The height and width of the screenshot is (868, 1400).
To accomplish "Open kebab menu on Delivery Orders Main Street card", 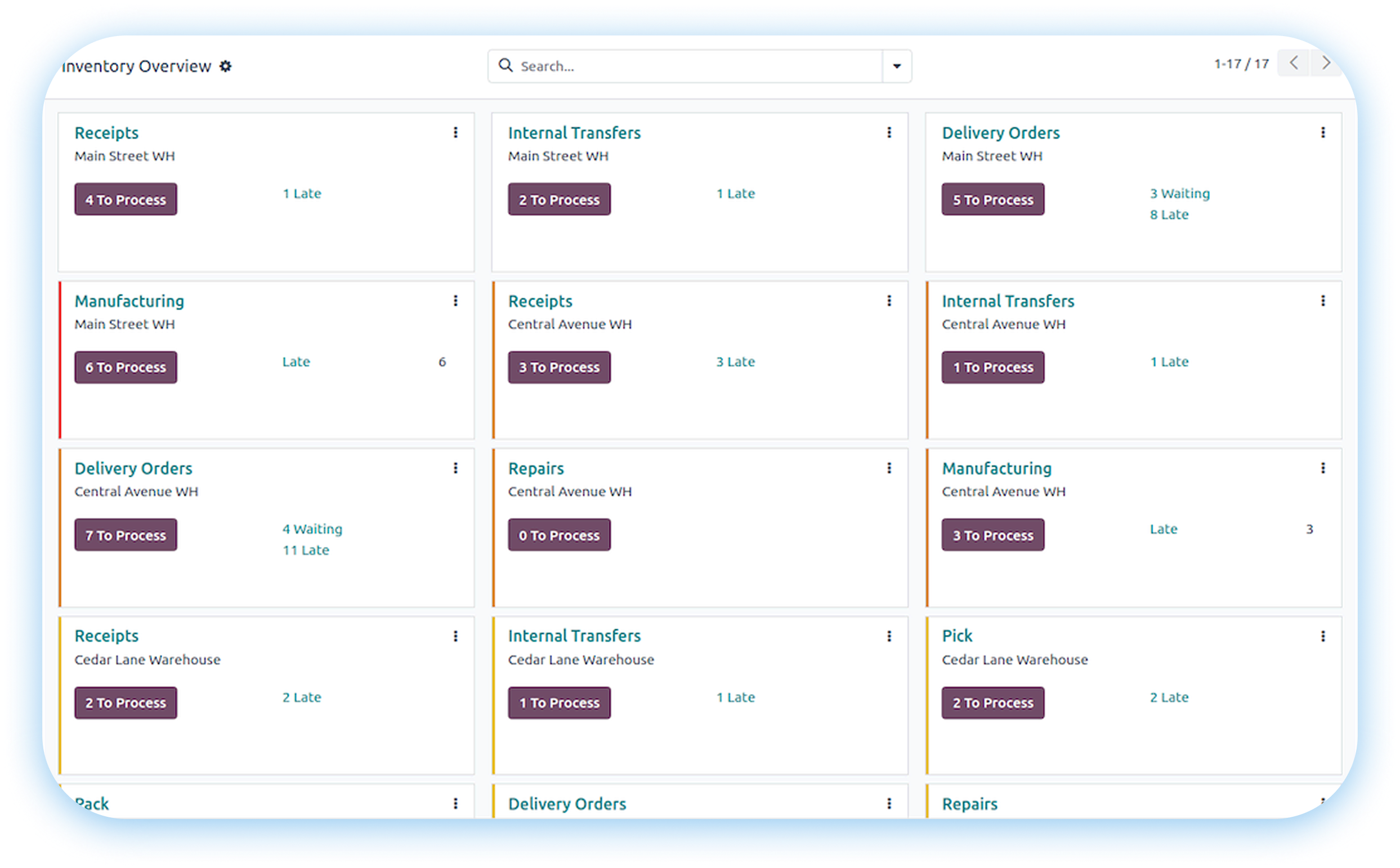I will point(1322,133).
